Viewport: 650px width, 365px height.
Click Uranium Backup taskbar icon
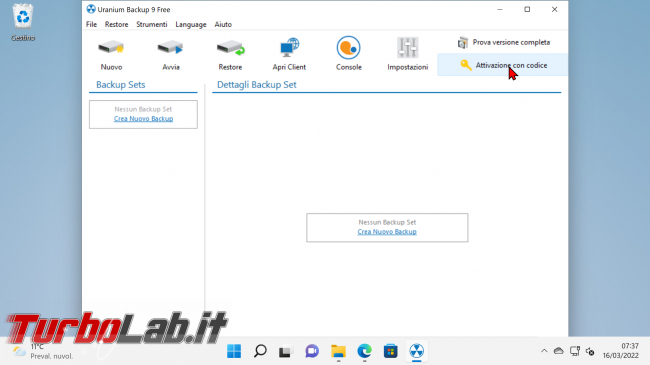tap(417, 351)
